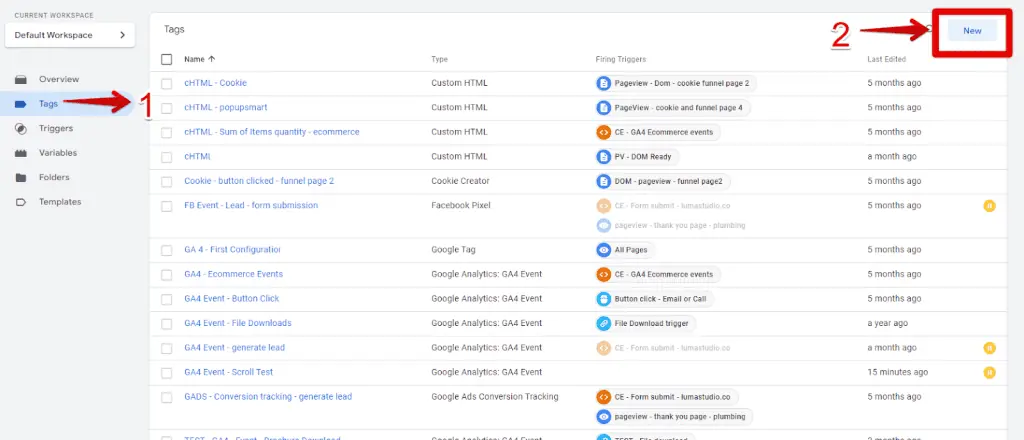Click paused status icon on FB Event row
The image size is (1024, 440).
coord(989,206)
